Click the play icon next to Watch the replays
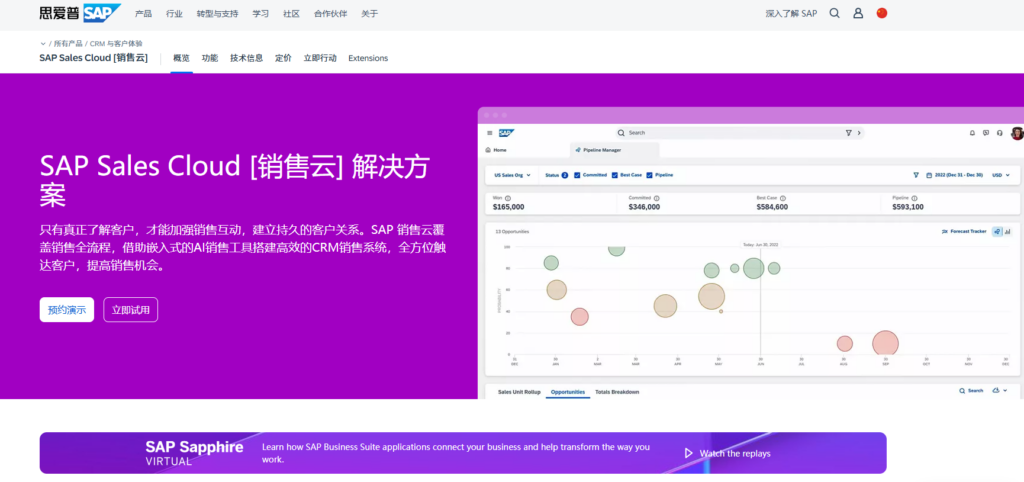This screenshot has height=482, width=1024. click(688, 453)
